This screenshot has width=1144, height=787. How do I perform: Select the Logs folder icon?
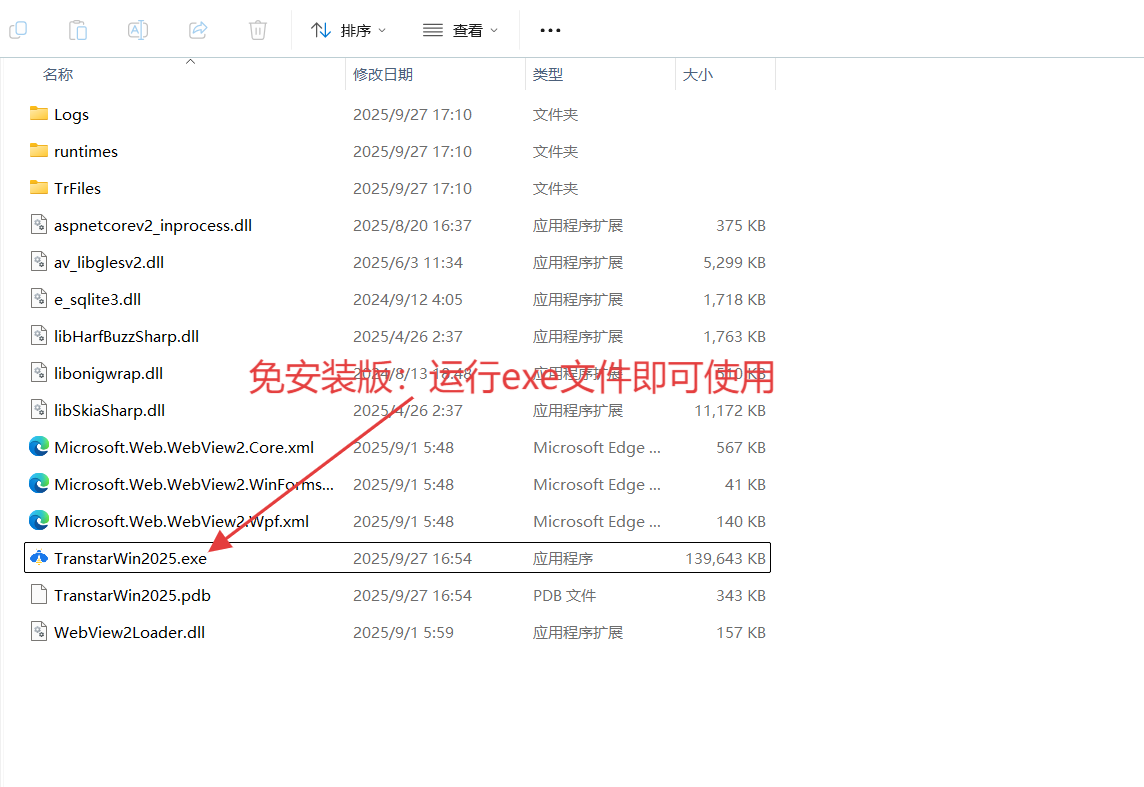[39, 114]
